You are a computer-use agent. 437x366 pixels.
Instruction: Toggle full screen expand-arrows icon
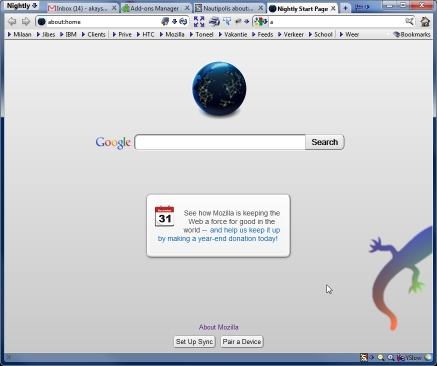(x=199, y=22)
